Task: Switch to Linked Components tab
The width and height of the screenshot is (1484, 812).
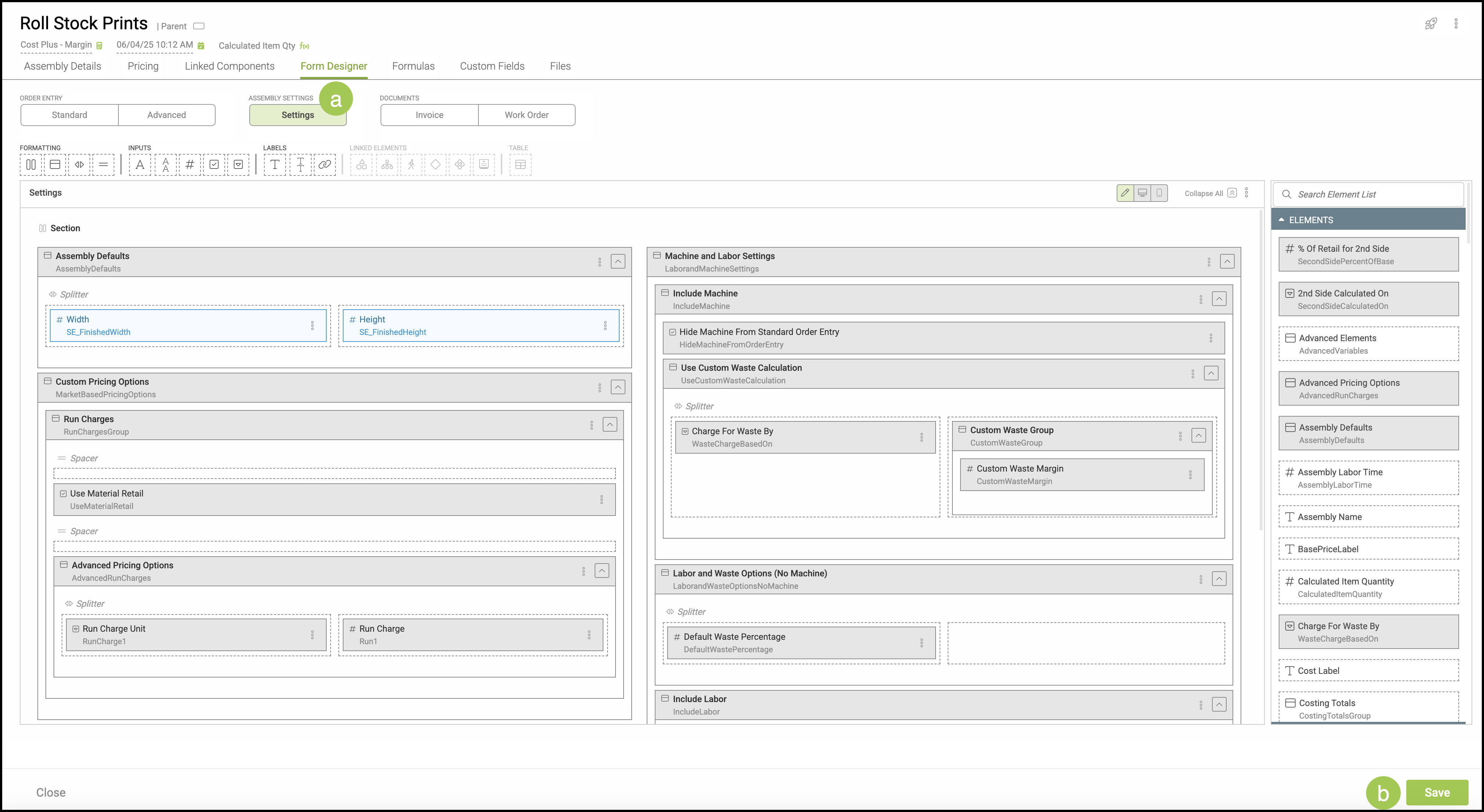Action: point(229,66)
